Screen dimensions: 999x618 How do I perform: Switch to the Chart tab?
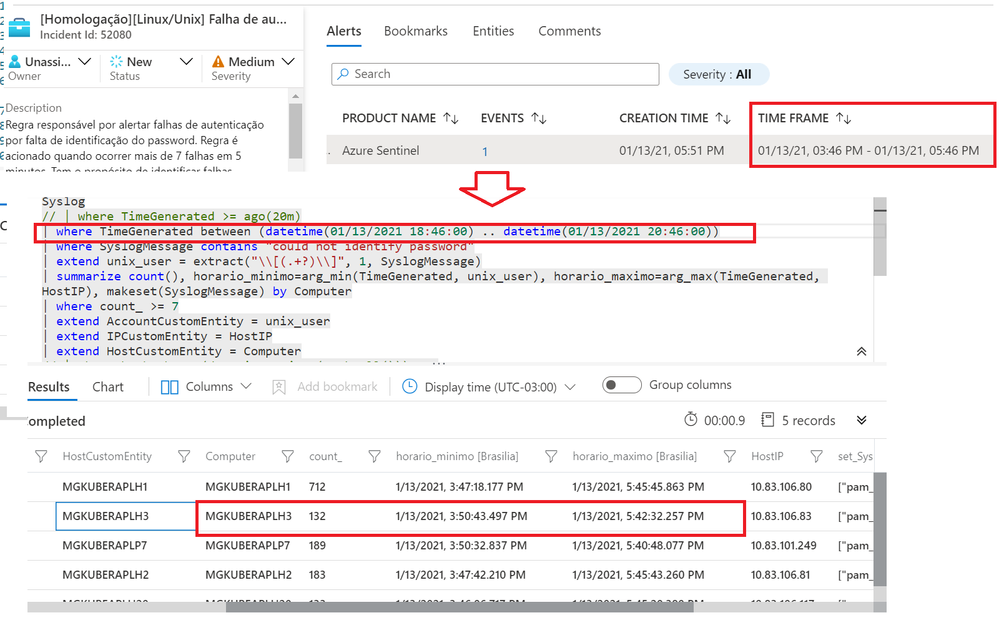point(108,387)
